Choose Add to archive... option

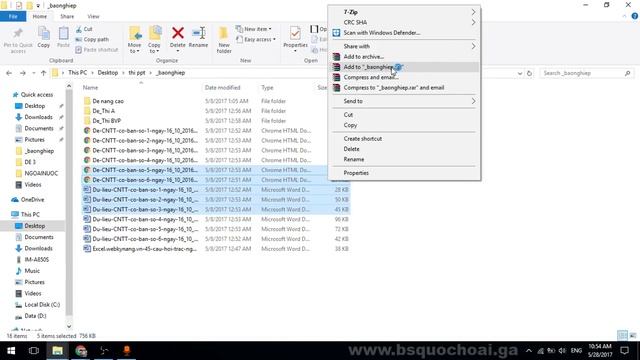pos(404,57)
